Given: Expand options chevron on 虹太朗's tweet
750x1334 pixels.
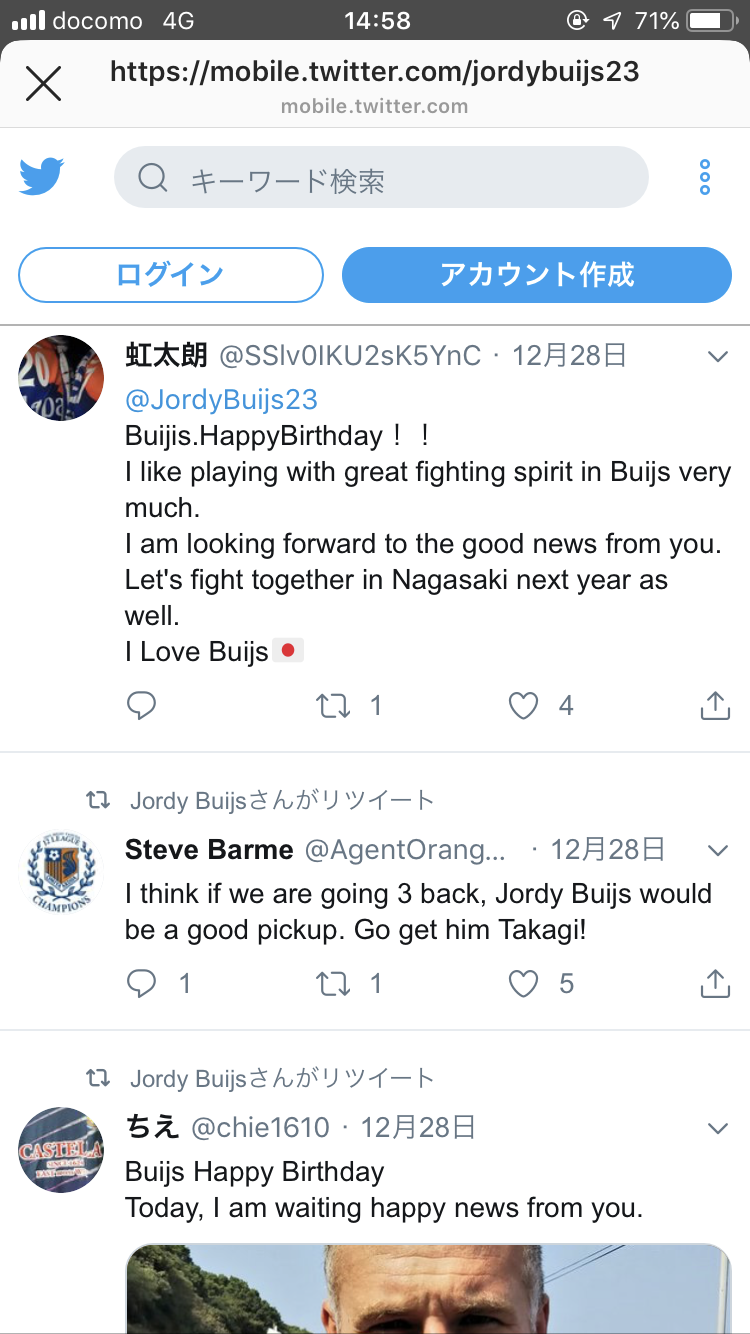Looking at the screenshot, I should point(717,356).
